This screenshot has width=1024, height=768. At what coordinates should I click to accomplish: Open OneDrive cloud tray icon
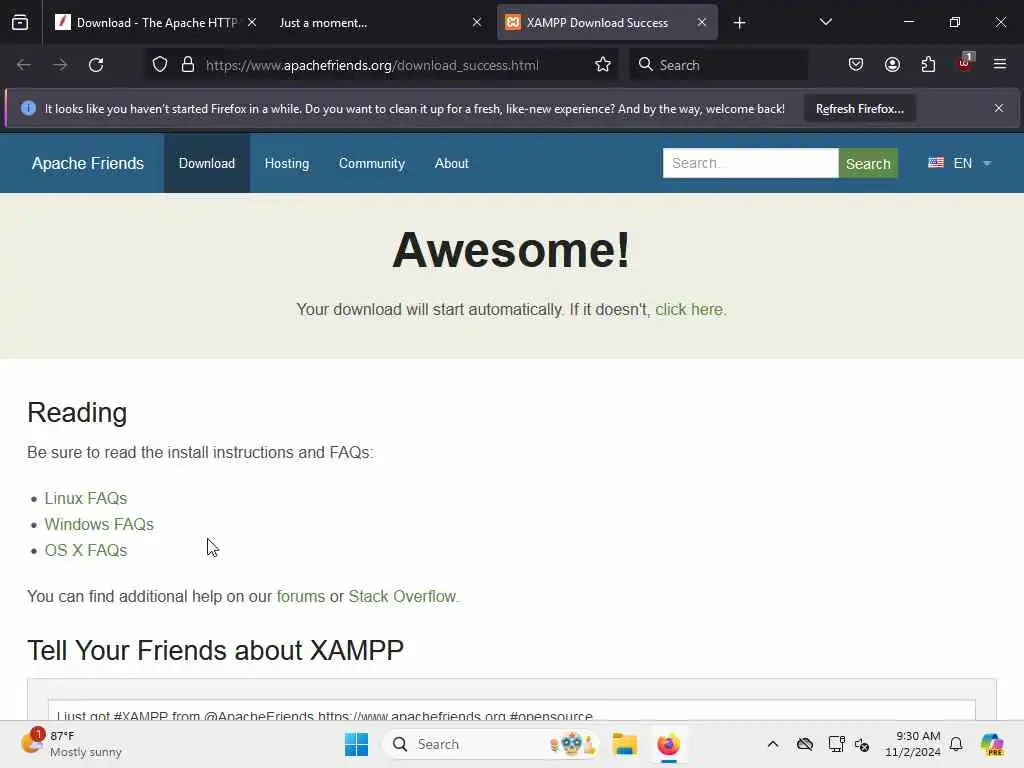pyautogui.click(x=805, y=744)
